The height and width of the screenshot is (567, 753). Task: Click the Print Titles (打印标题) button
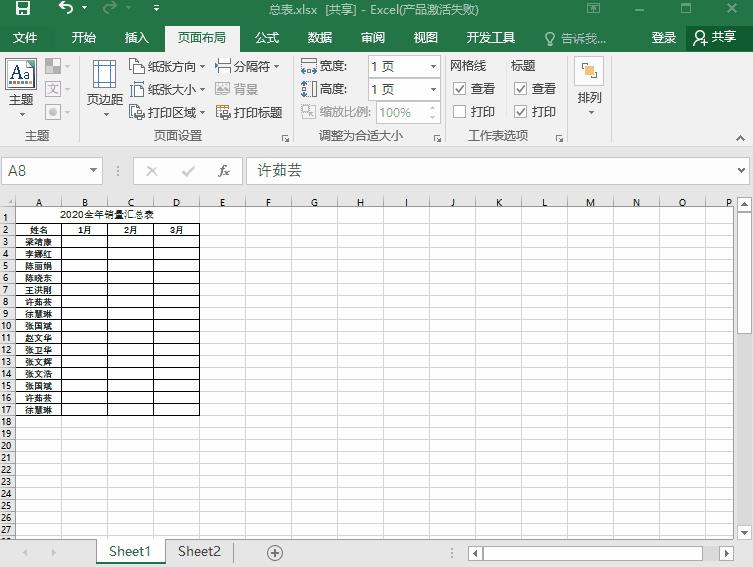point(249,112)
